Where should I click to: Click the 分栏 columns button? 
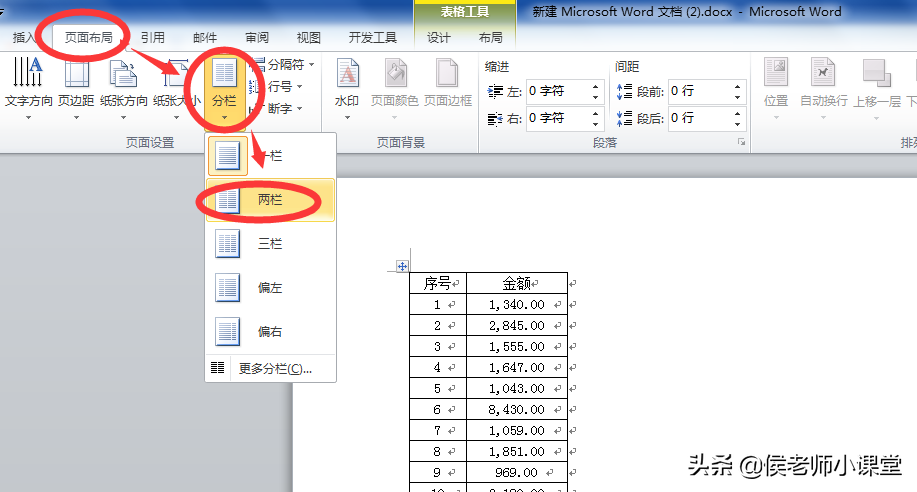224,89
